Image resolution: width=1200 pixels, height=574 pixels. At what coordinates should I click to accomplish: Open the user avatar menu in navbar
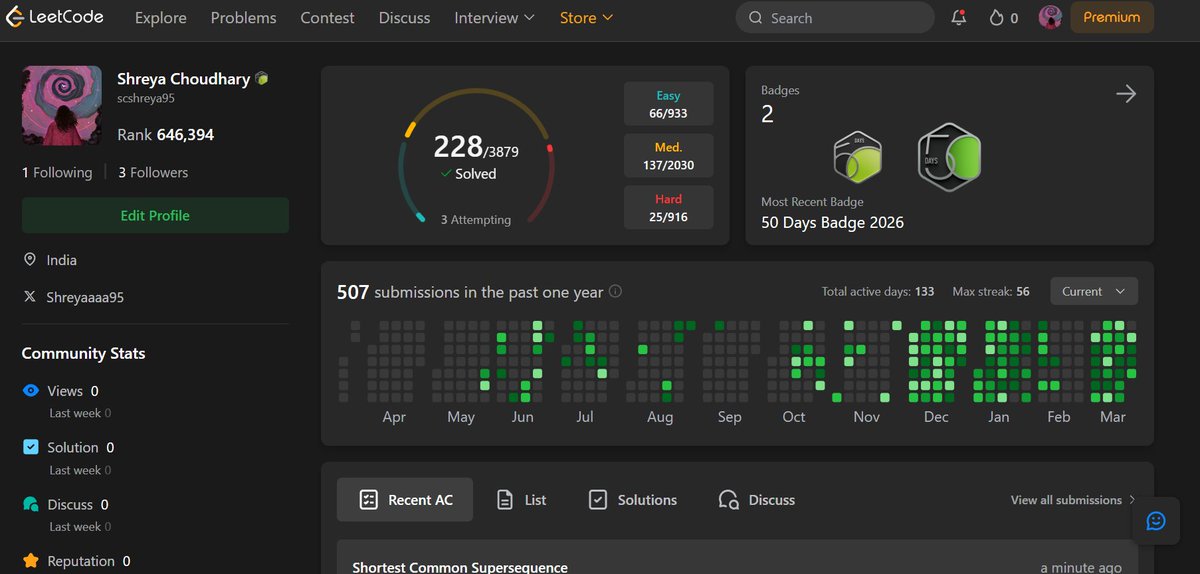click(x=1050, y=17)
